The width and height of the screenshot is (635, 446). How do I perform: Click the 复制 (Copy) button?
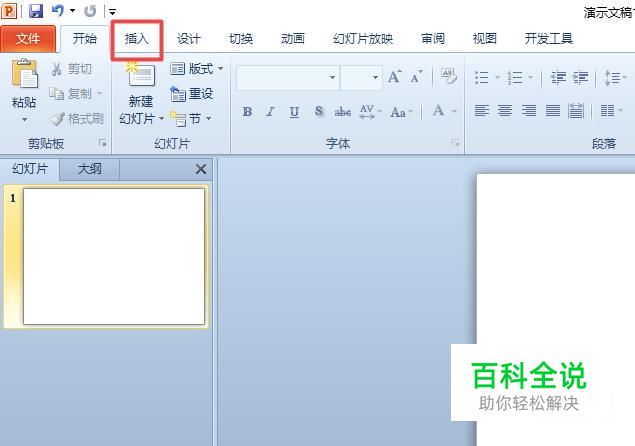tap(70, 94)
